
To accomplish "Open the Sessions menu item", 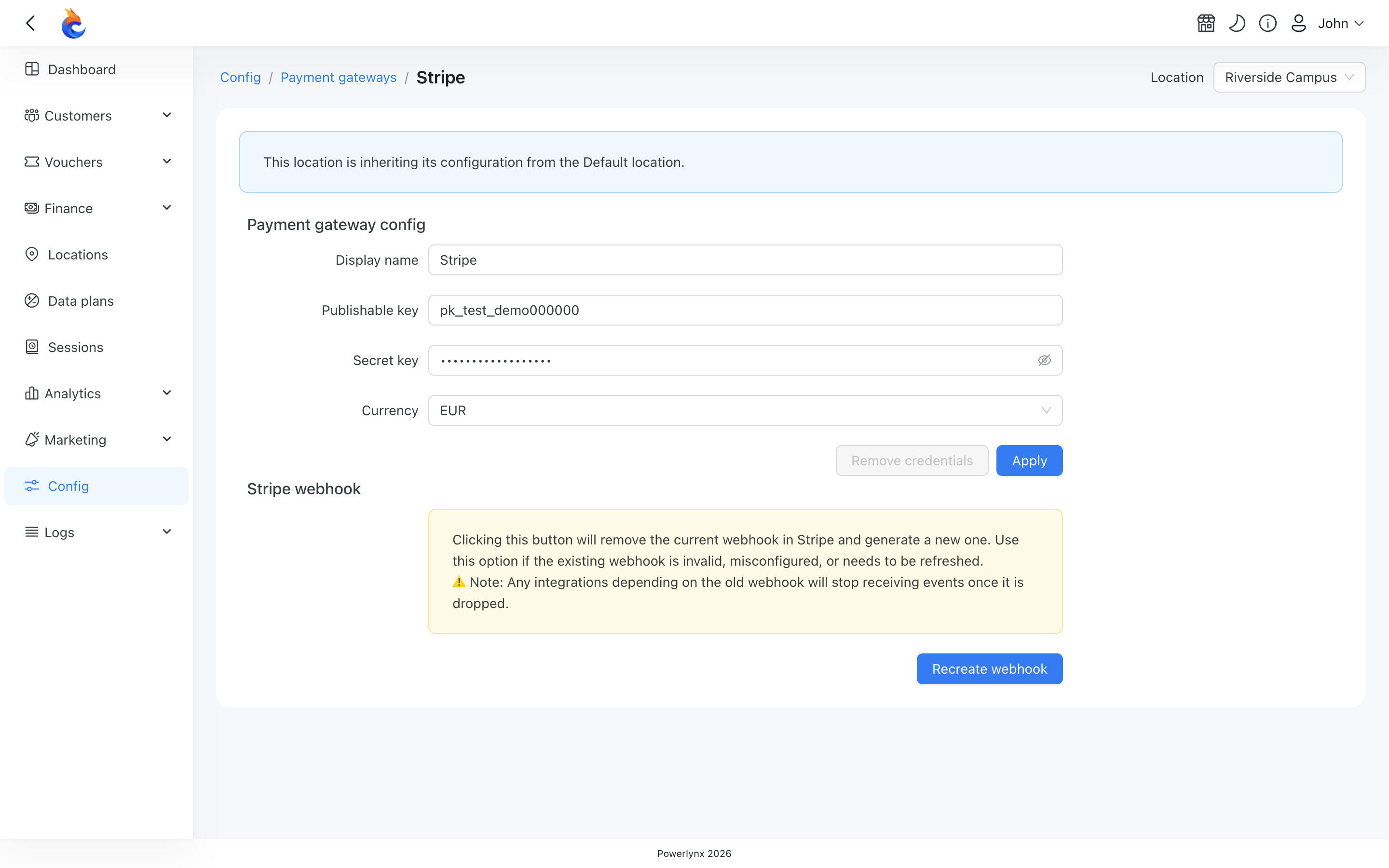I will [96, 347].
